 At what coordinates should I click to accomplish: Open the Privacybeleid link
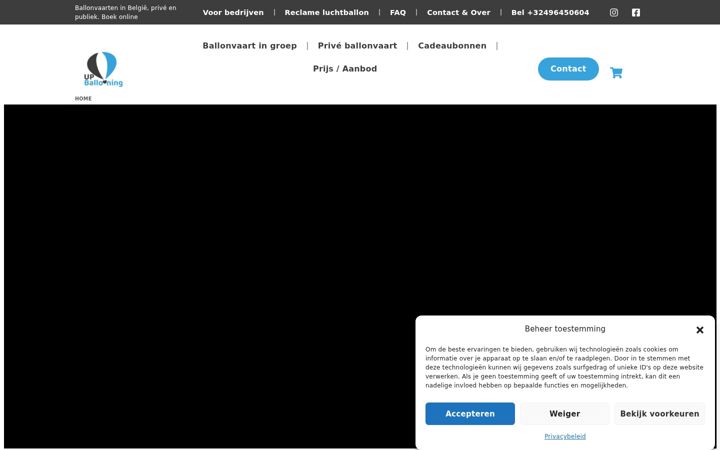tap(565, 436)
